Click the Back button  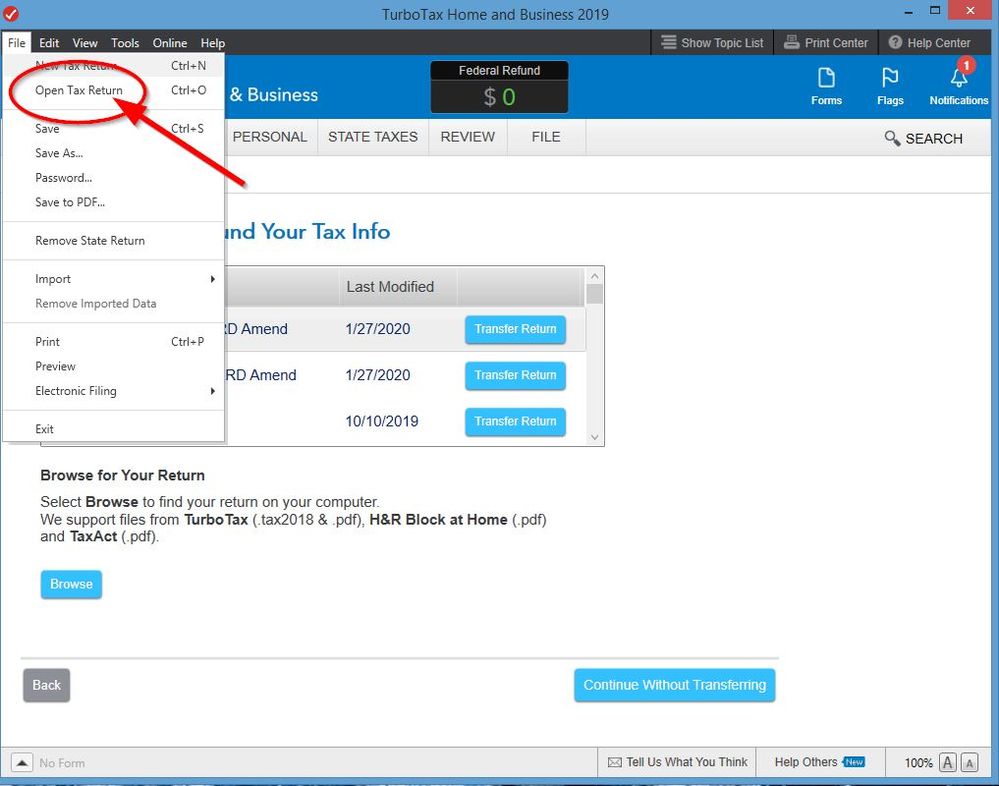(x=47, y=685)
